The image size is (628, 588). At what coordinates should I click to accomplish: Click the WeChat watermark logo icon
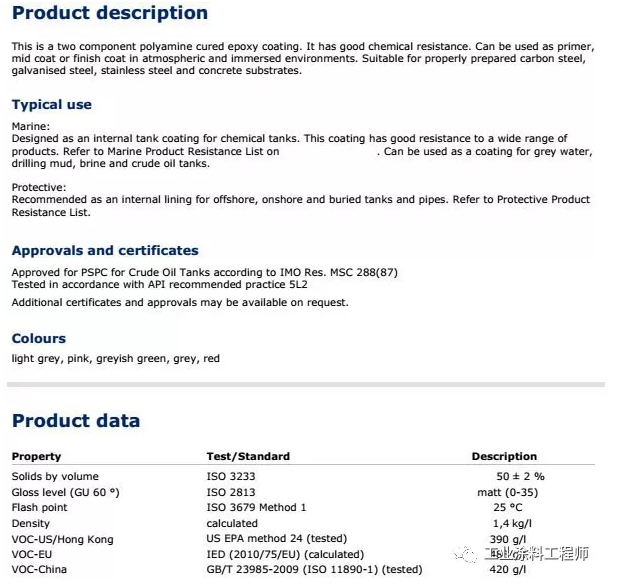(x=465, y=554)
